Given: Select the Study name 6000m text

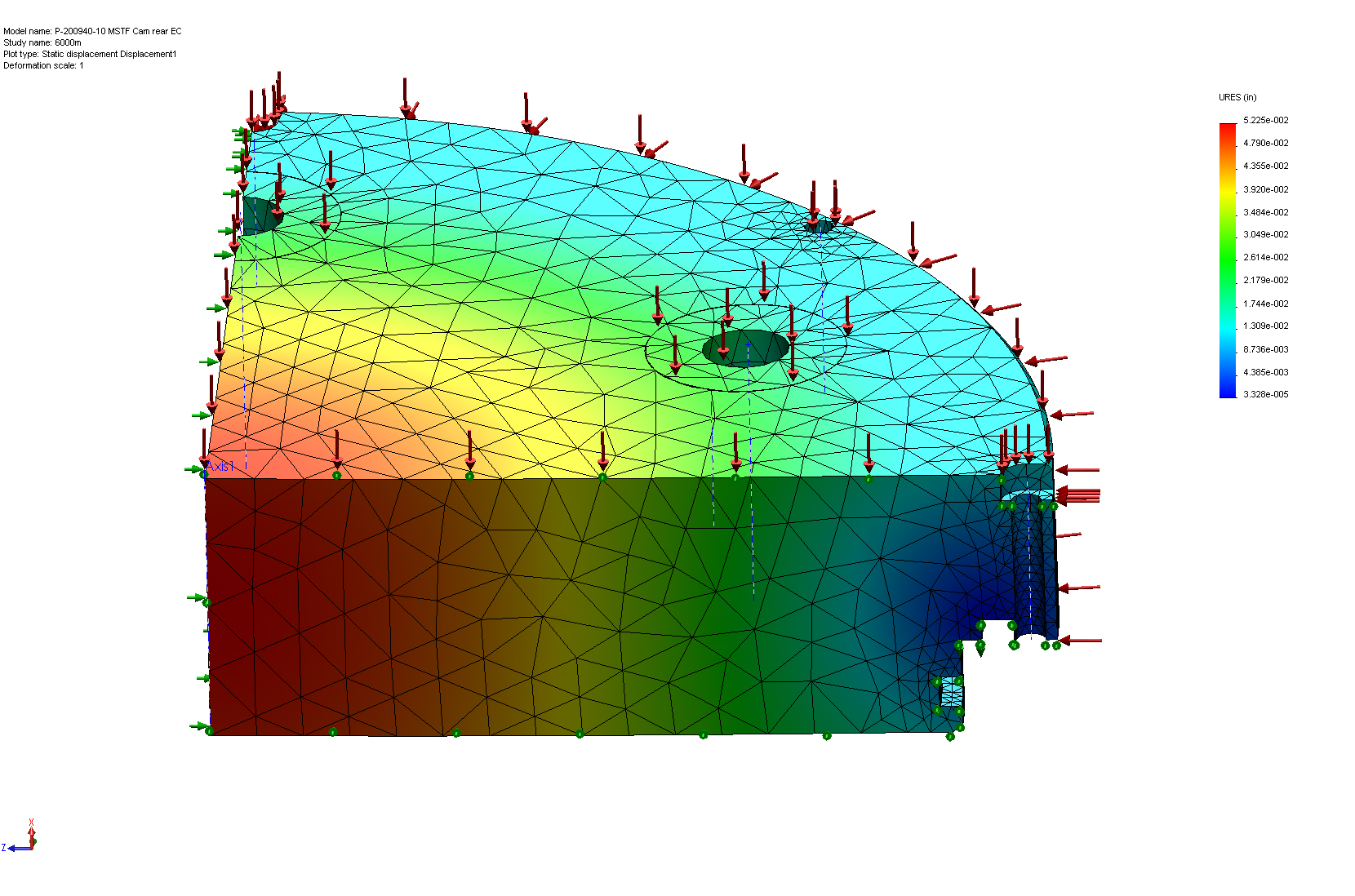Looking at the screenshot, I should pos(42,42).
